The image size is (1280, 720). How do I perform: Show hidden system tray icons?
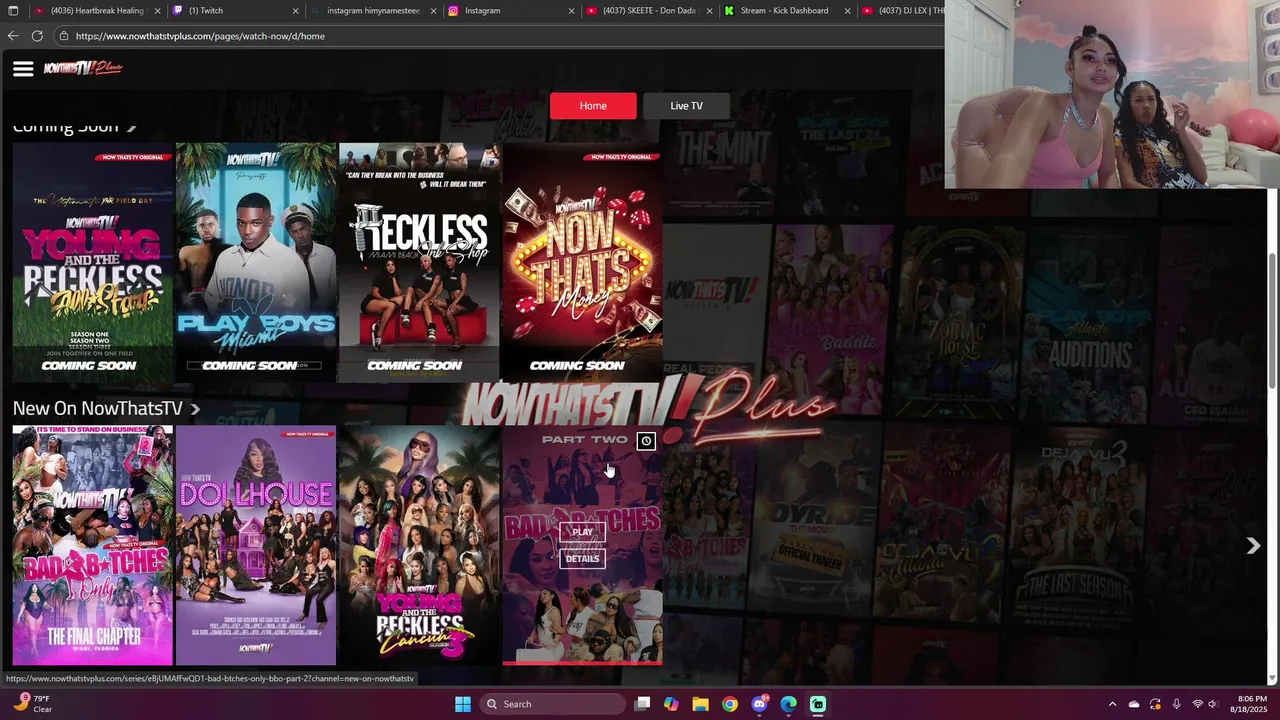(1112, 704)
